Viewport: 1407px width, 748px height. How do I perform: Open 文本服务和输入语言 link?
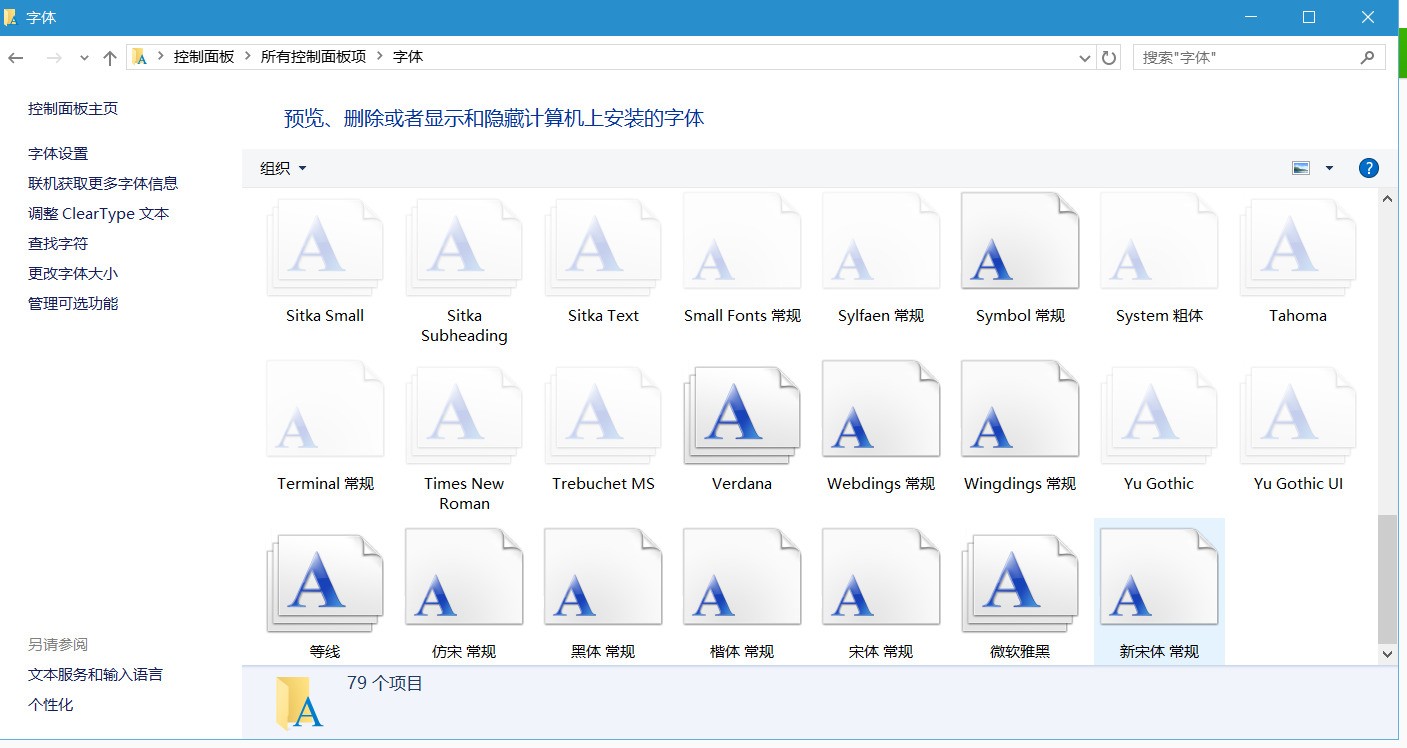point(96,674)
